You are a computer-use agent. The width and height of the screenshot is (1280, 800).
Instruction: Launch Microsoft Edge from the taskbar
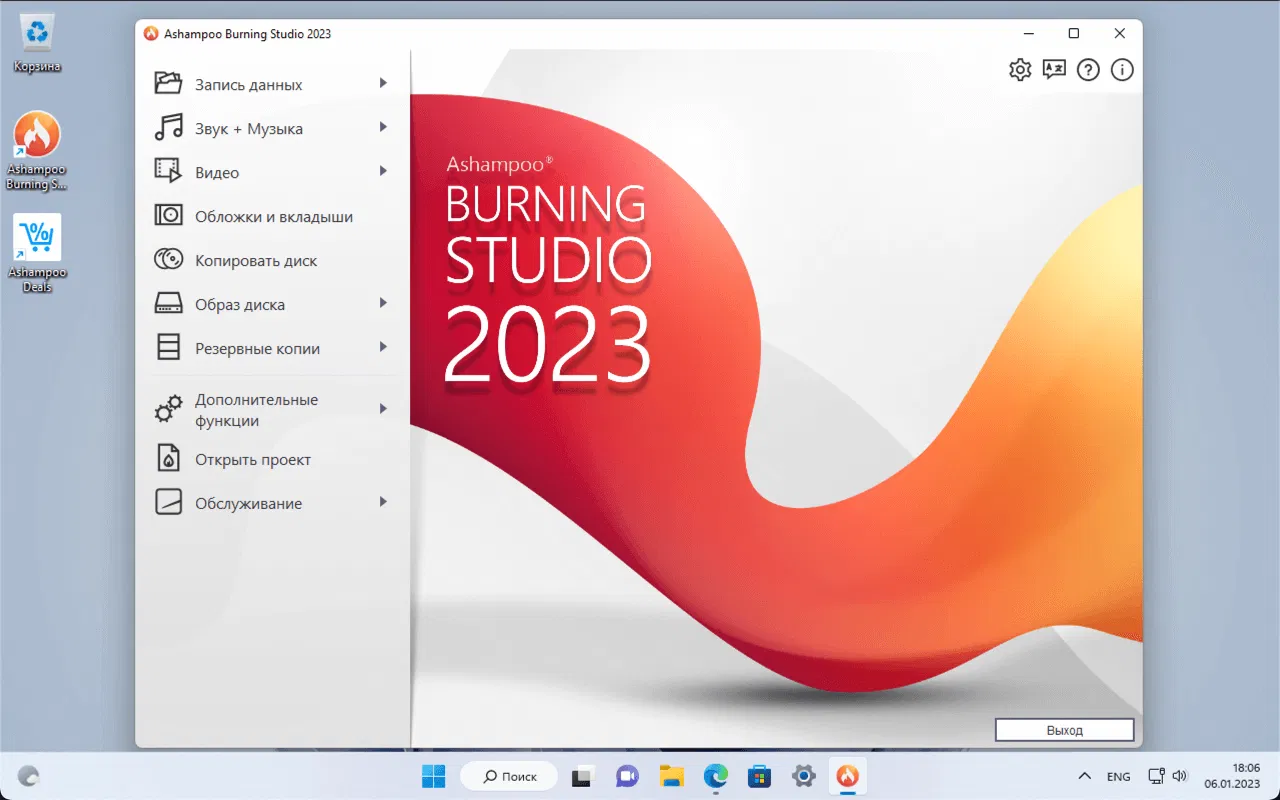click(716, 776)
